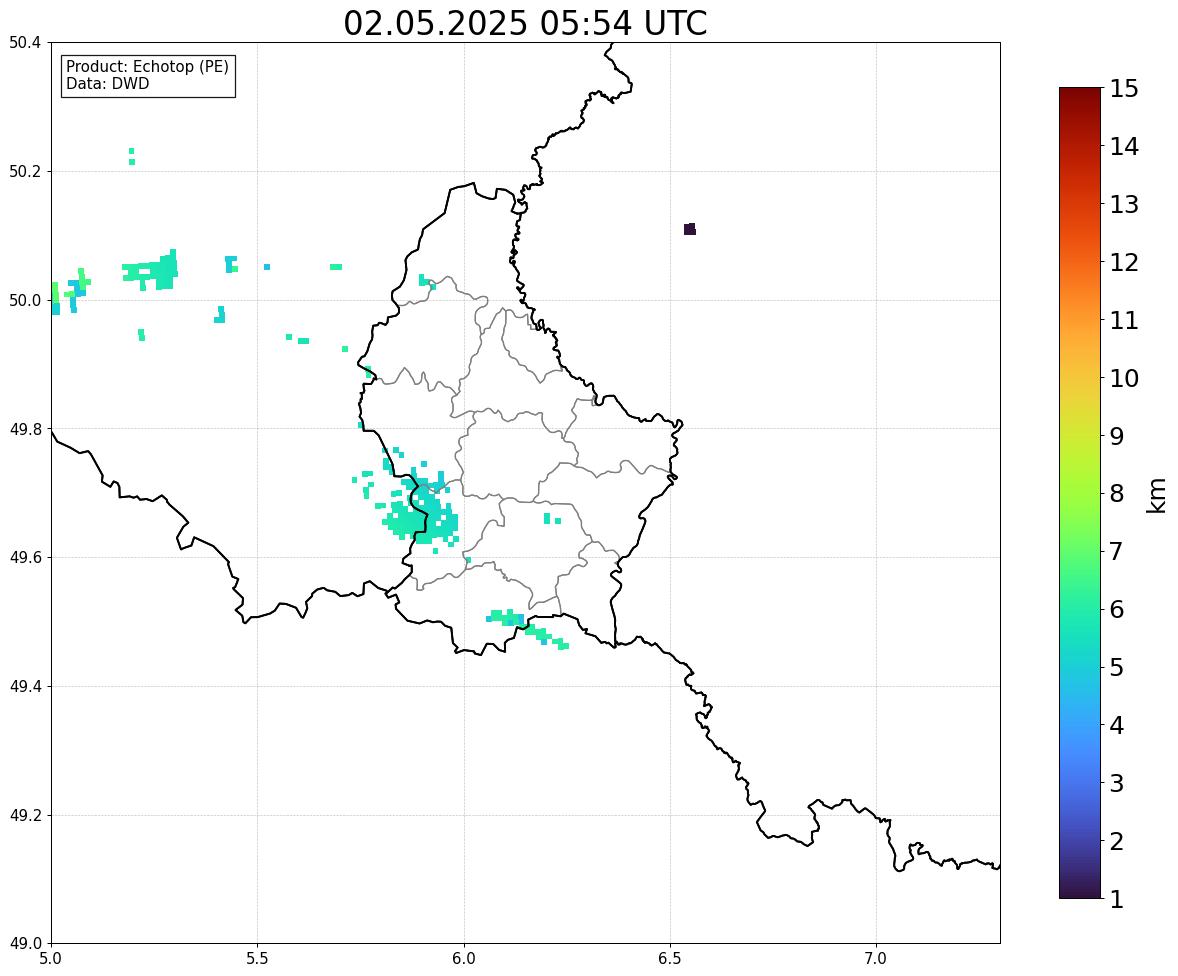
Task: Click latitude axis label 49.0
Action: coord(25,944)
